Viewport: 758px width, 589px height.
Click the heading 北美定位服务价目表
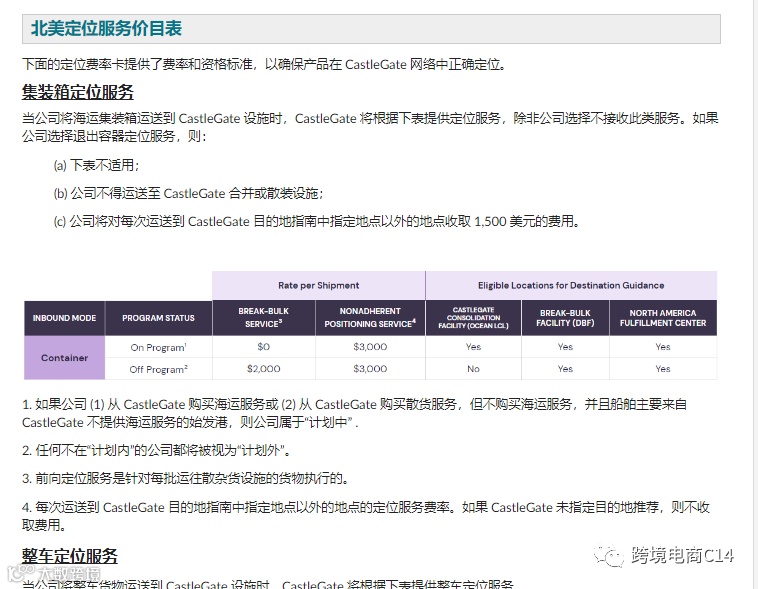point(106,29)
